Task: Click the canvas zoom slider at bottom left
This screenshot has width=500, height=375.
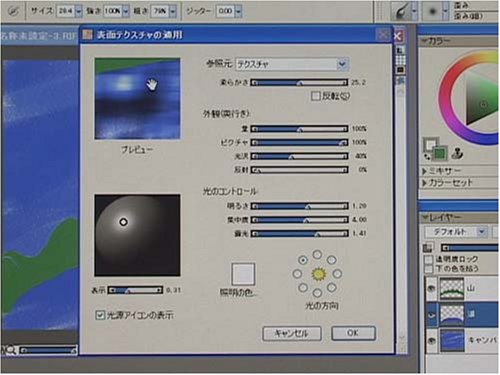Action: [x=48, y=350]
